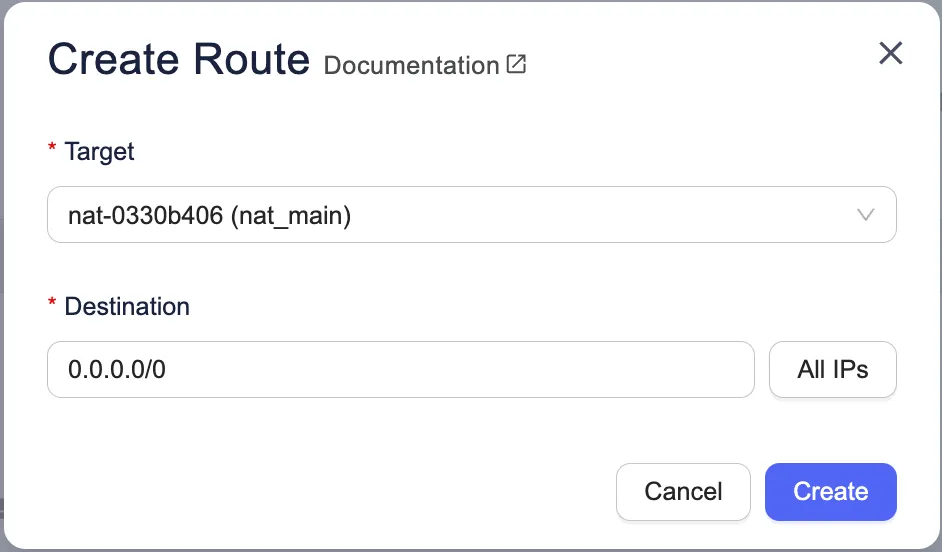Click the red asterisk next to Target
This screenshot has height=552, width=942.
coord(53,152)
